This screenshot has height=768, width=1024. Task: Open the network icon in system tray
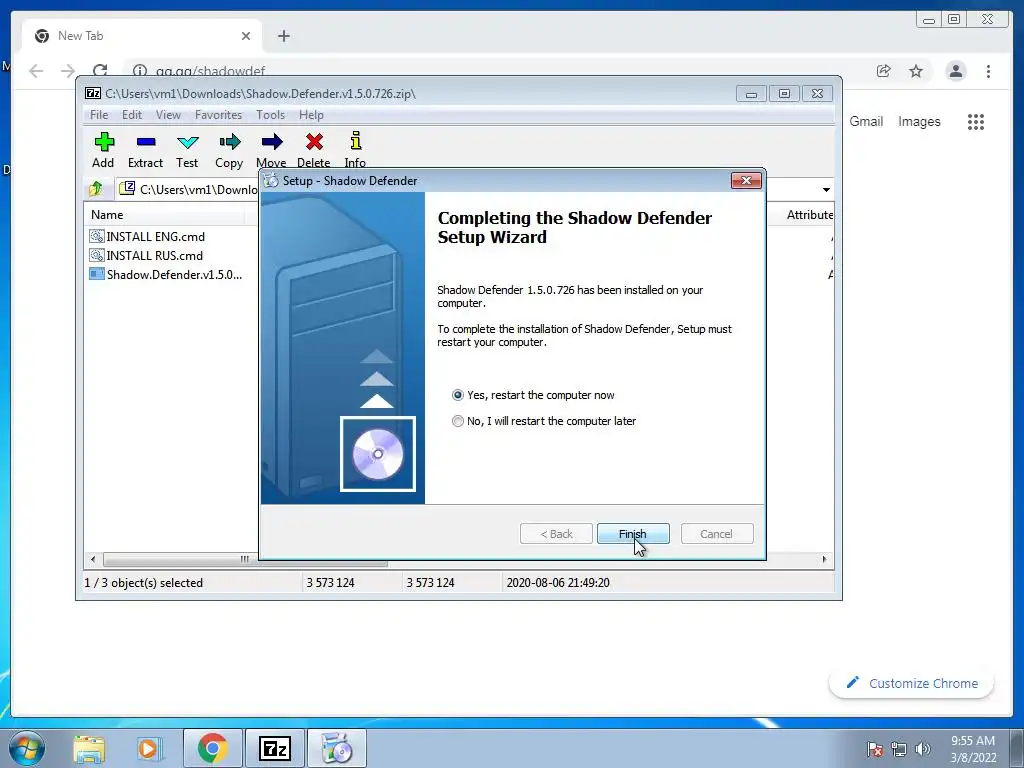899,749
